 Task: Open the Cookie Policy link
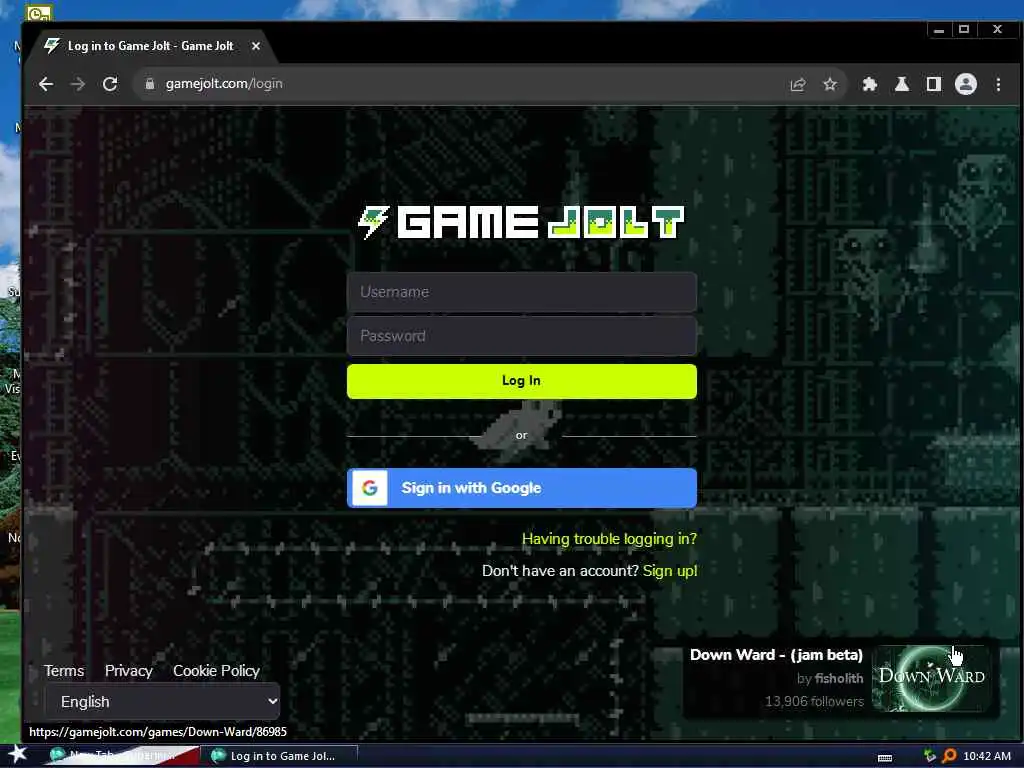pyautogui.click(x=216, y=671)
